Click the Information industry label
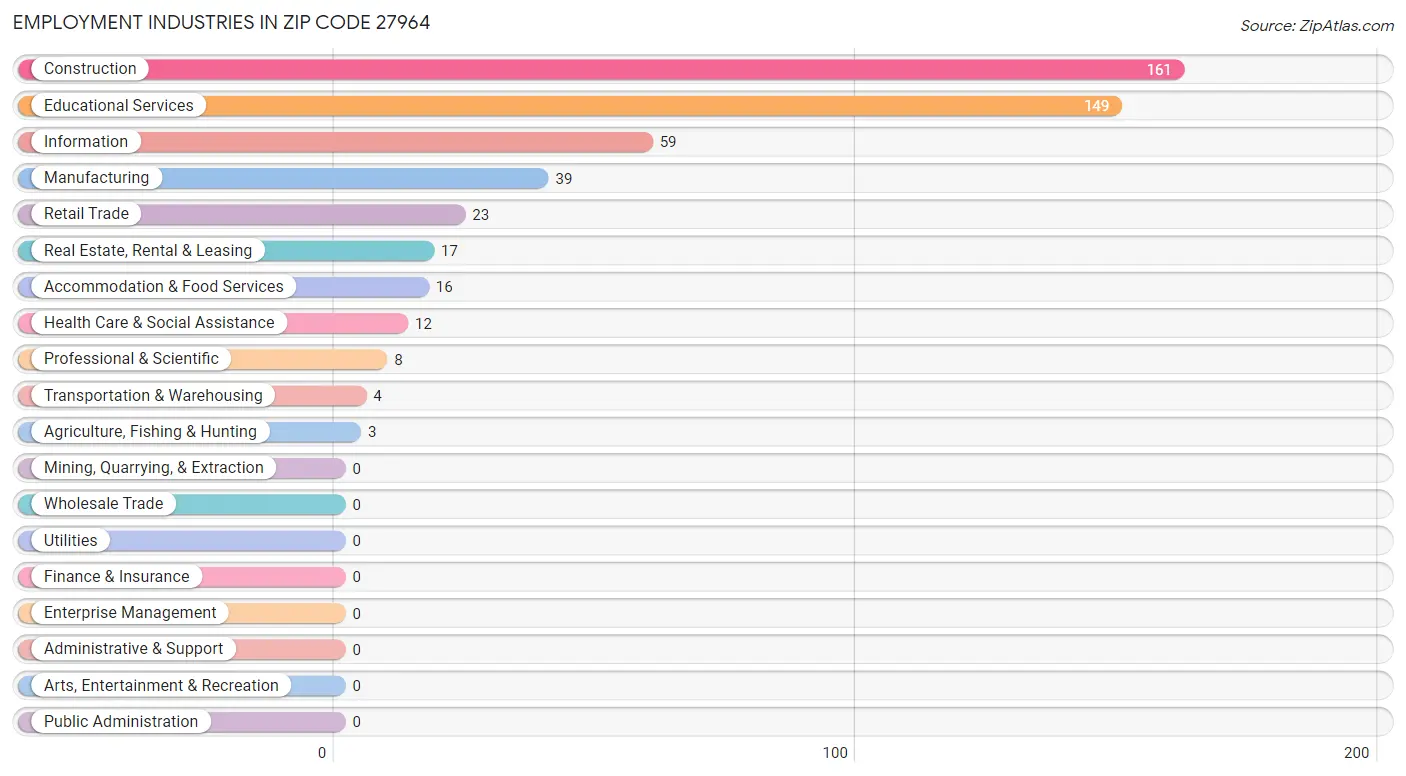This screenshot has height=776, width=1406. pos(86,142)
